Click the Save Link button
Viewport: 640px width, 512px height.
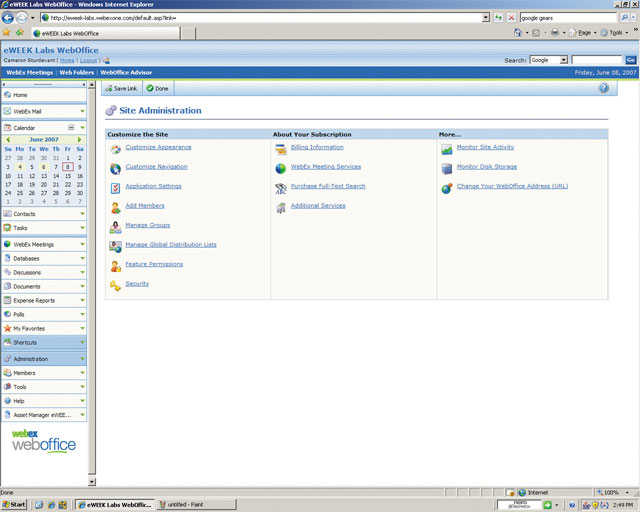click(121, 88)
